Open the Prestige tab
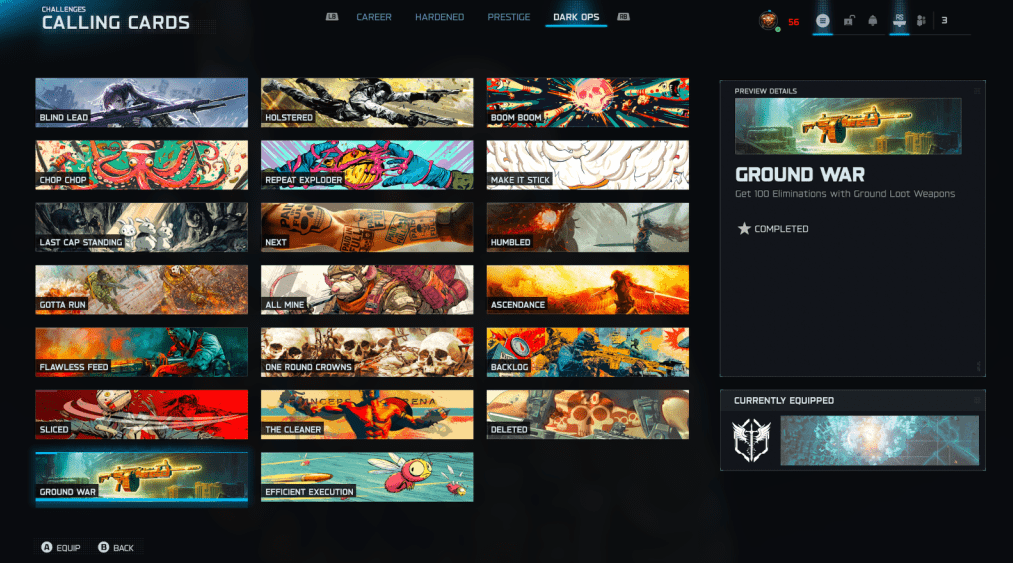The height and width of the screenshot is (563, 1013). pyautogui.click(x=508, y=18)
